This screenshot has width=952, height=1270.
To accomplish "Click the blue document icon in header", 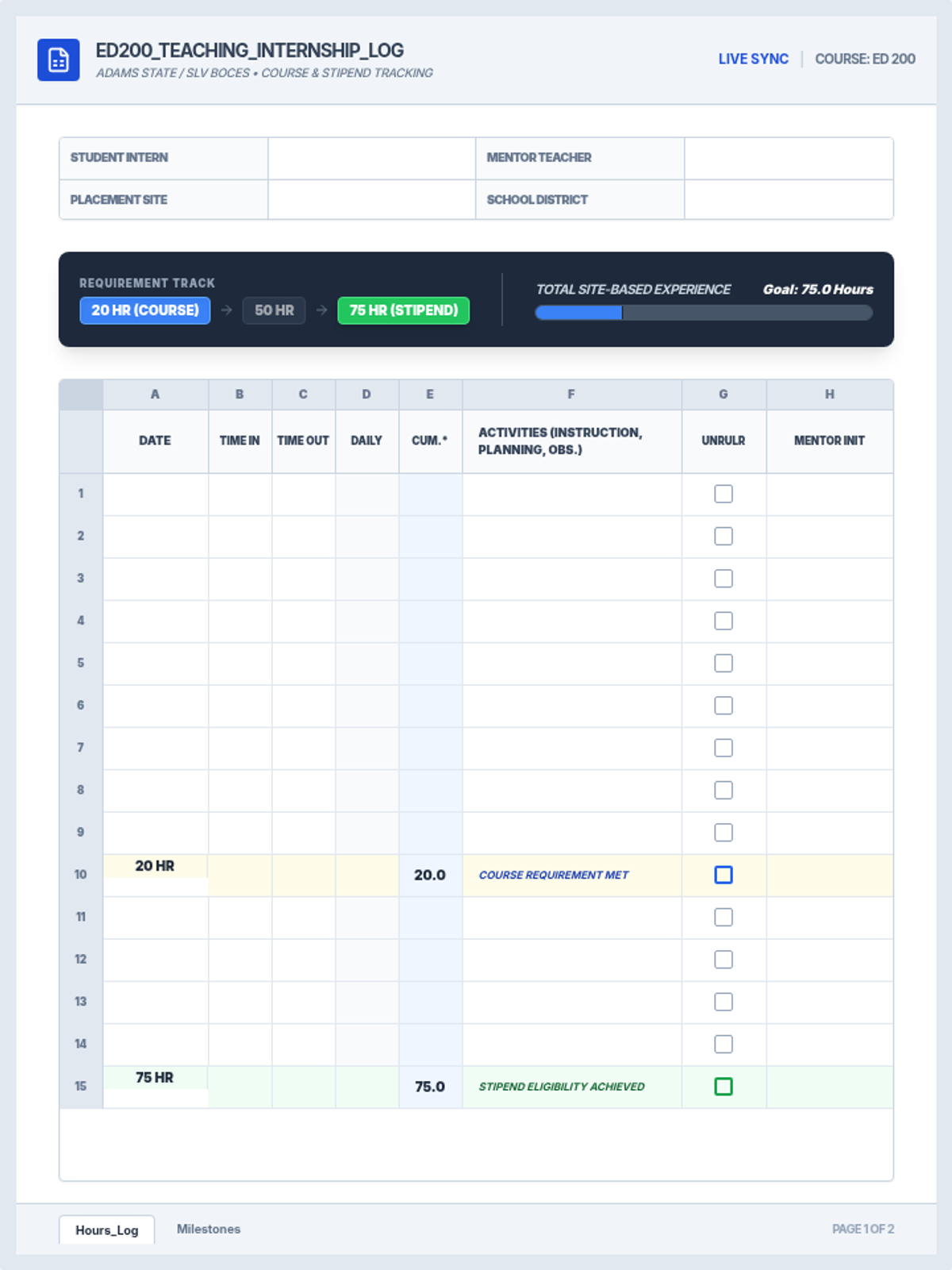I will point(58,60).
